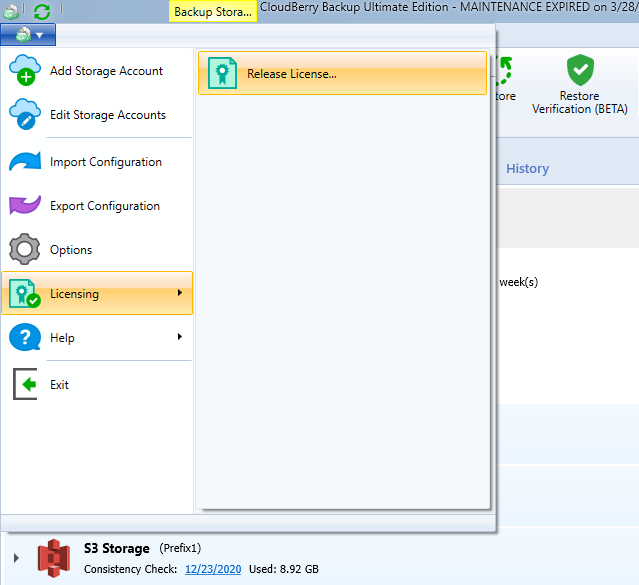The height and width of the screenshot is (585, 639).
Task: Click Used: 8.92 GB text
Action: click(x=284, y=569)
